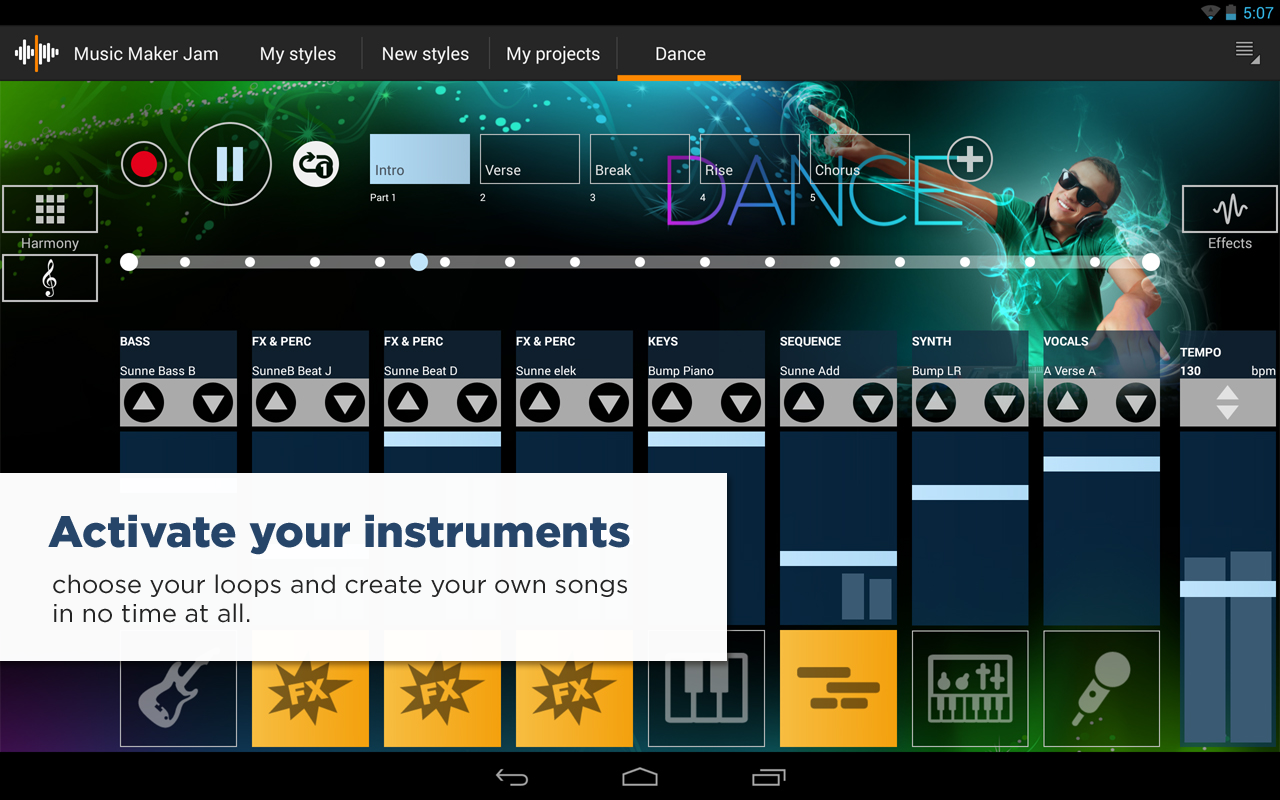Click down arrow on SunneB Beat J
Screen dimensions: 1280x800
tap(345, 403)
